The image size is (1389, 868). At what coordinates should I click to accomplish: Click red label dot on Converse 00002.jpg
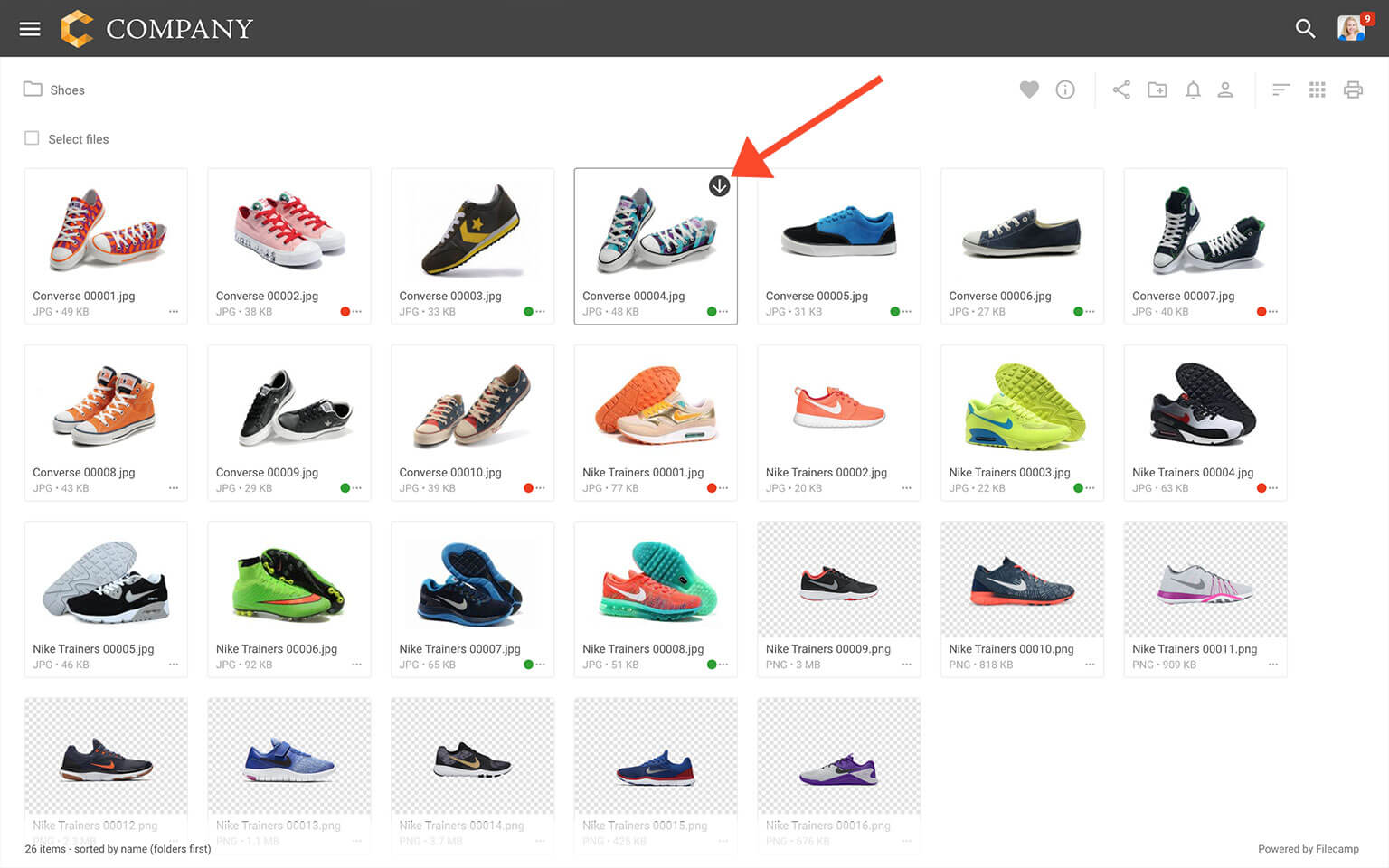tap(345, 312)
